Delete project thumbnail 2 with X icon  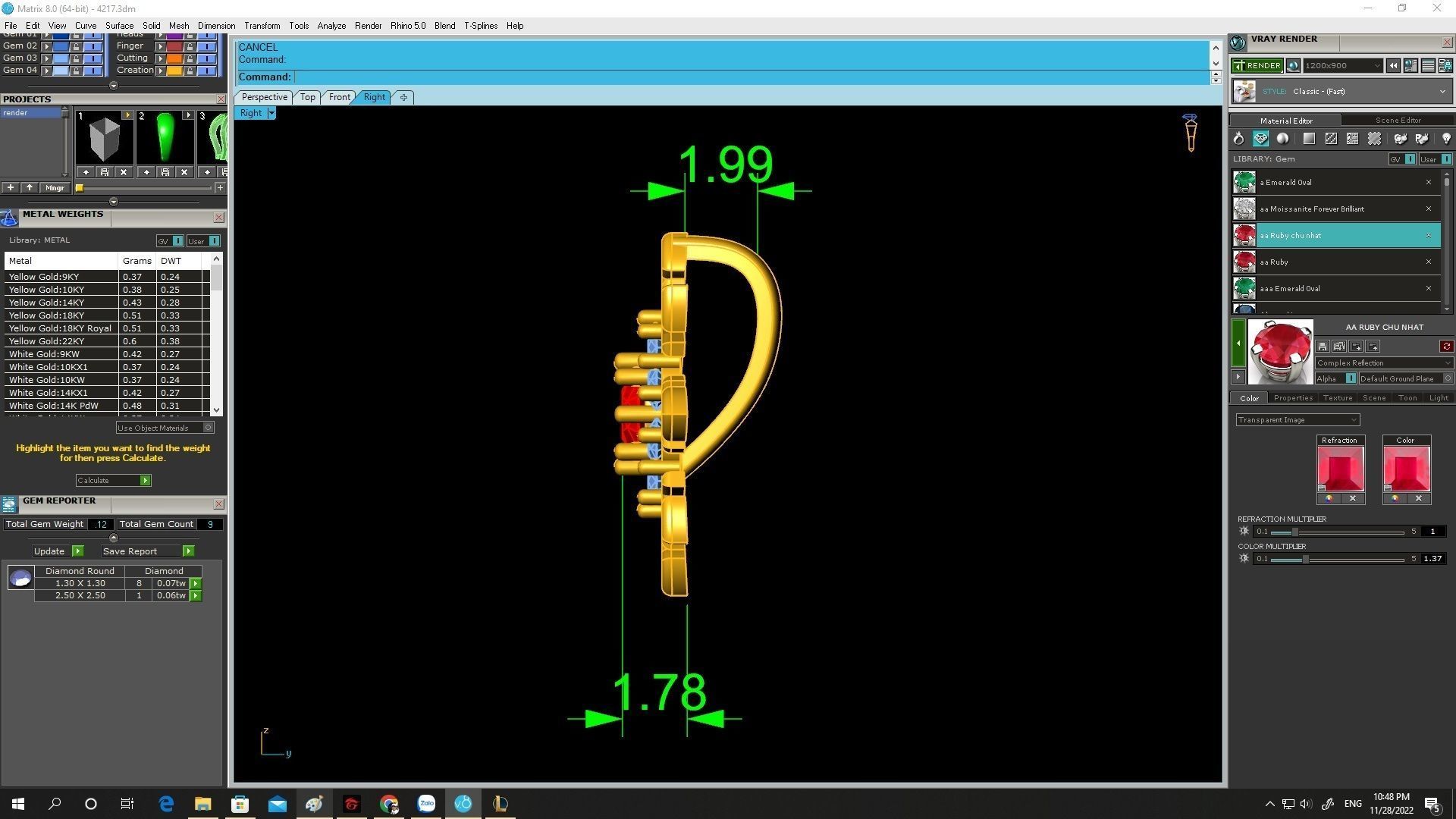coord(184,172)
